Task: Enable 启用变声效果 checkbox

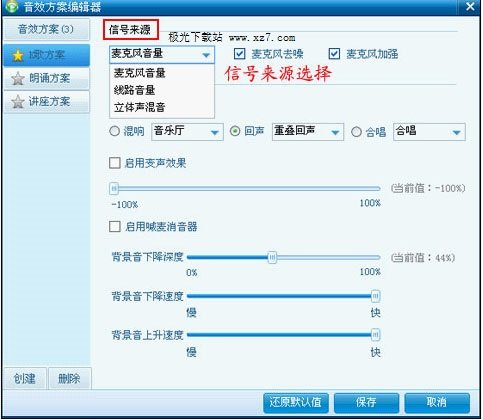Action: (x=115, y=163)
